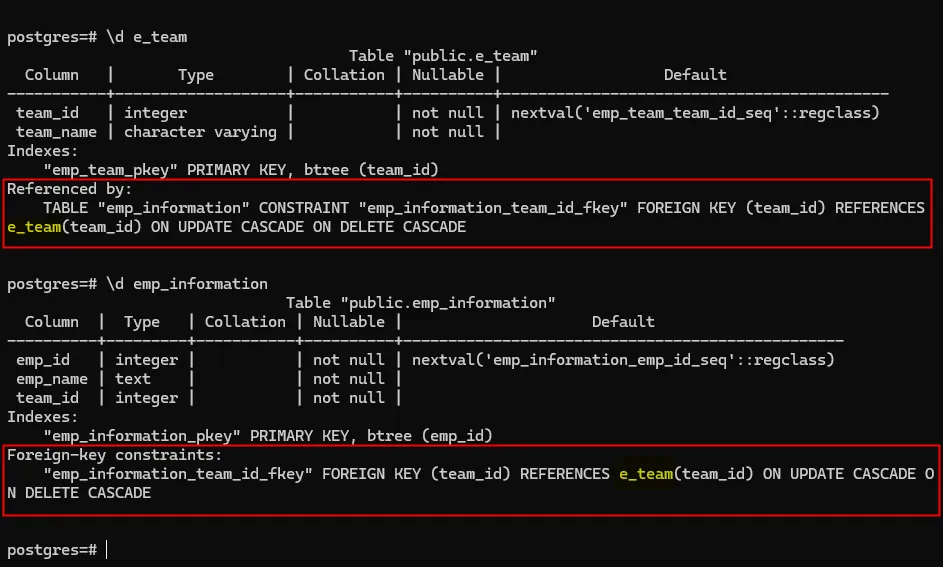Select the emp_name column entry
943x567 pixels.
point(52,379)
